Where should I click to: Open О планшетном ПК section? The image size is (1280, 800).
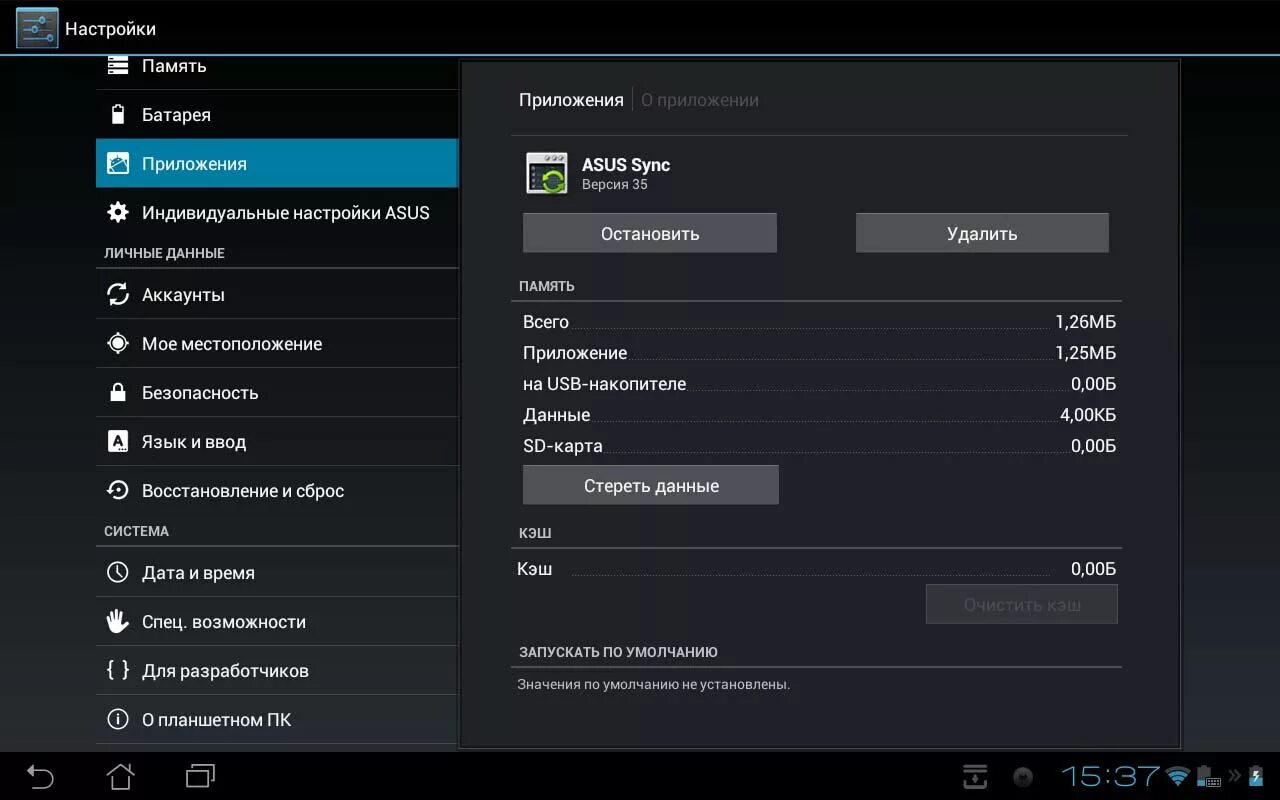click(x=277, y=720)
